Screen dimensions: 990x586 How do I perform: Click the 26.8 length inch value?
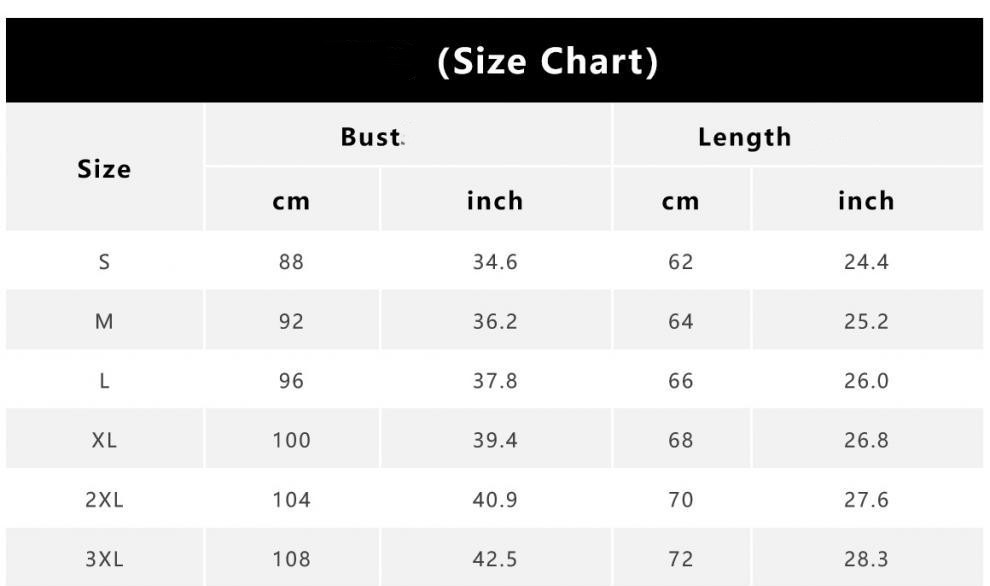coord(866,440)
